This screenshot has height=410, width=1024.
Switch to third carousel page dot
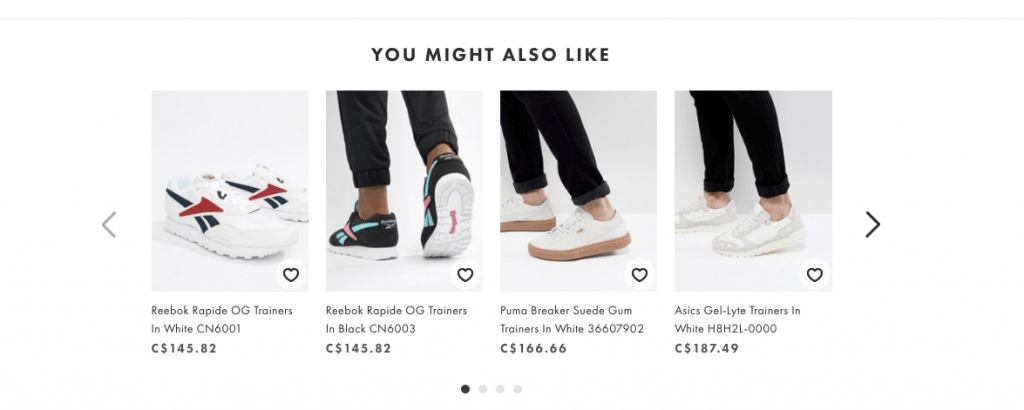(500, 389)
